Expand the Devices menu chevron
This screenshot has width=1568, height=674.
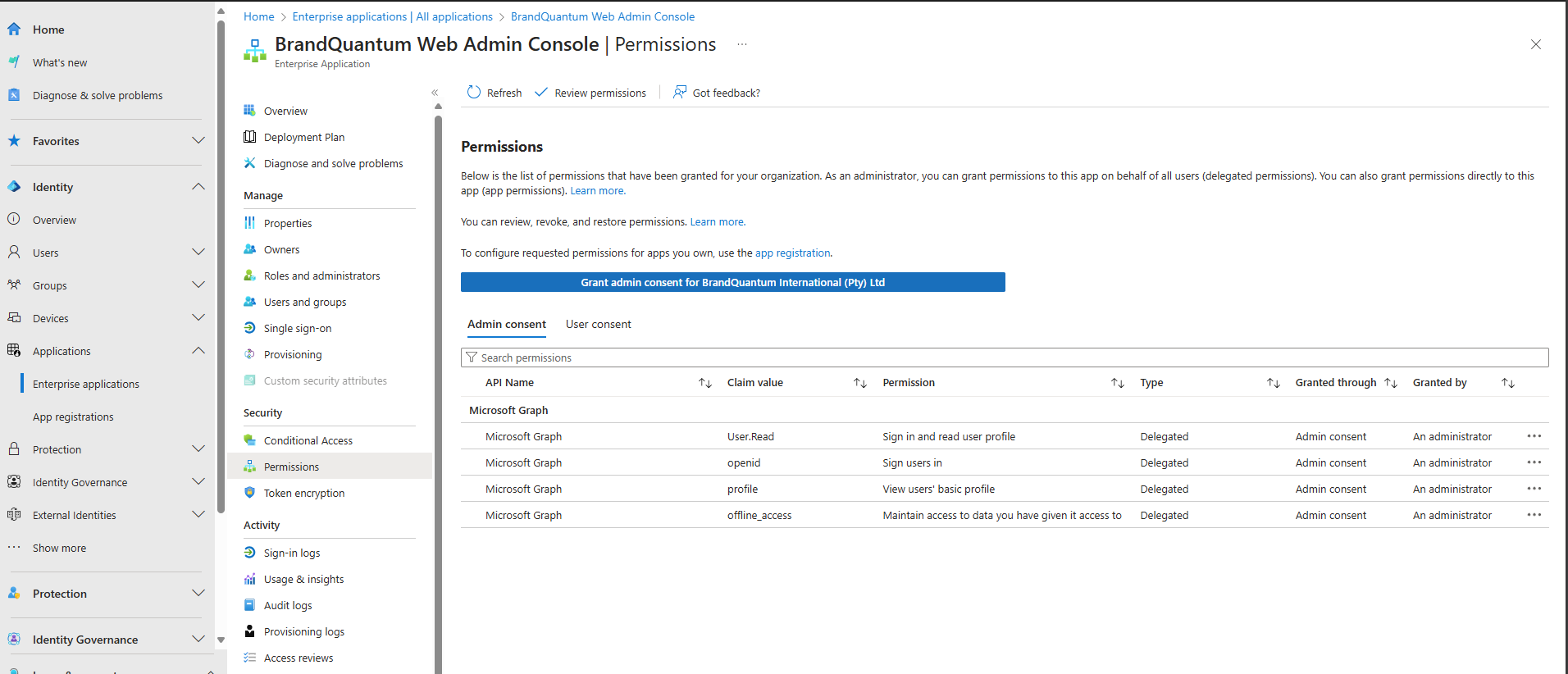[198, 317]
